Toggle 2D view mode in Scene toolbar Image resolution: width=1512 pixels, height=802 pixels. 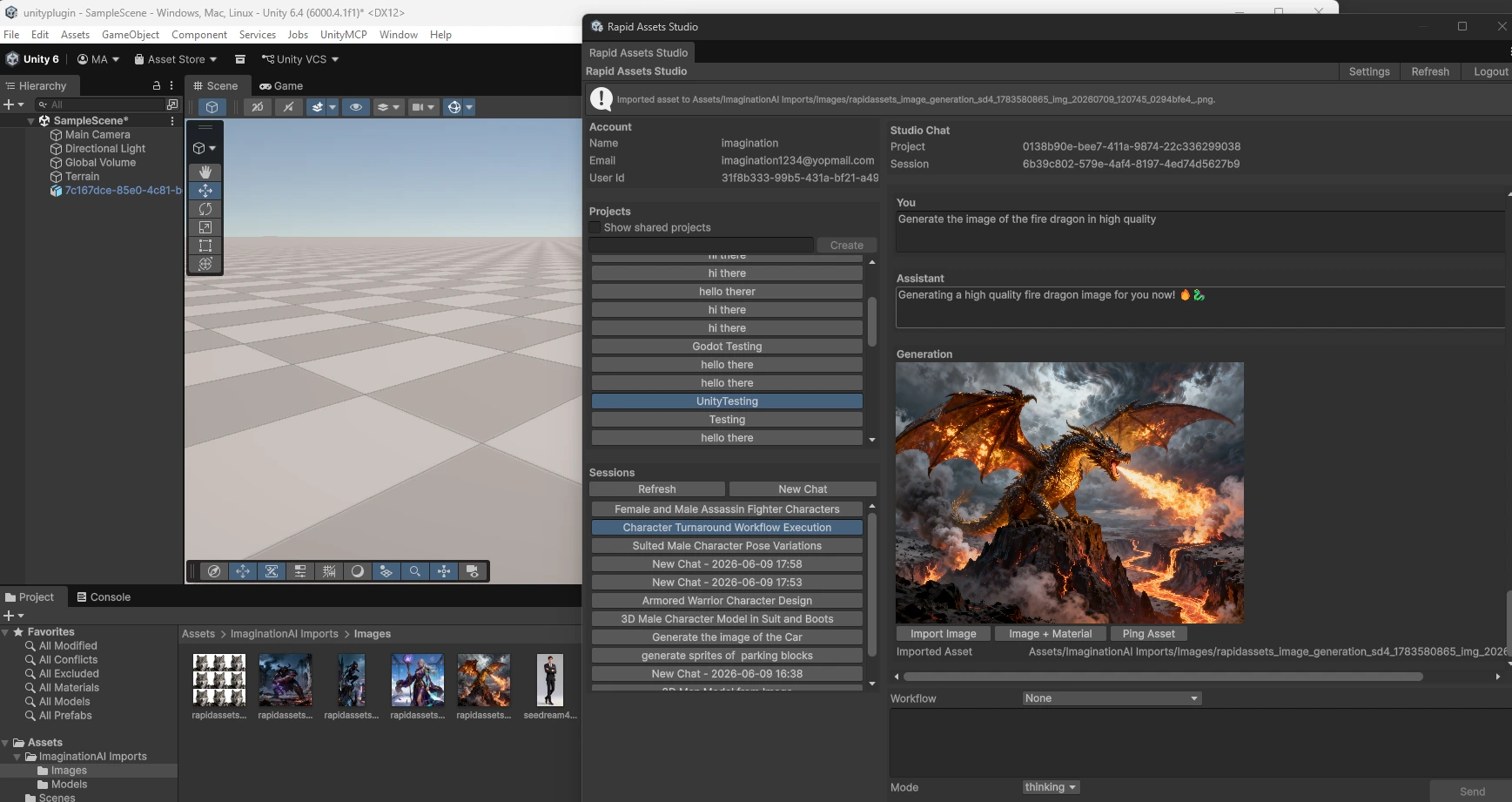pyautogui.click(x=257, y=107)
